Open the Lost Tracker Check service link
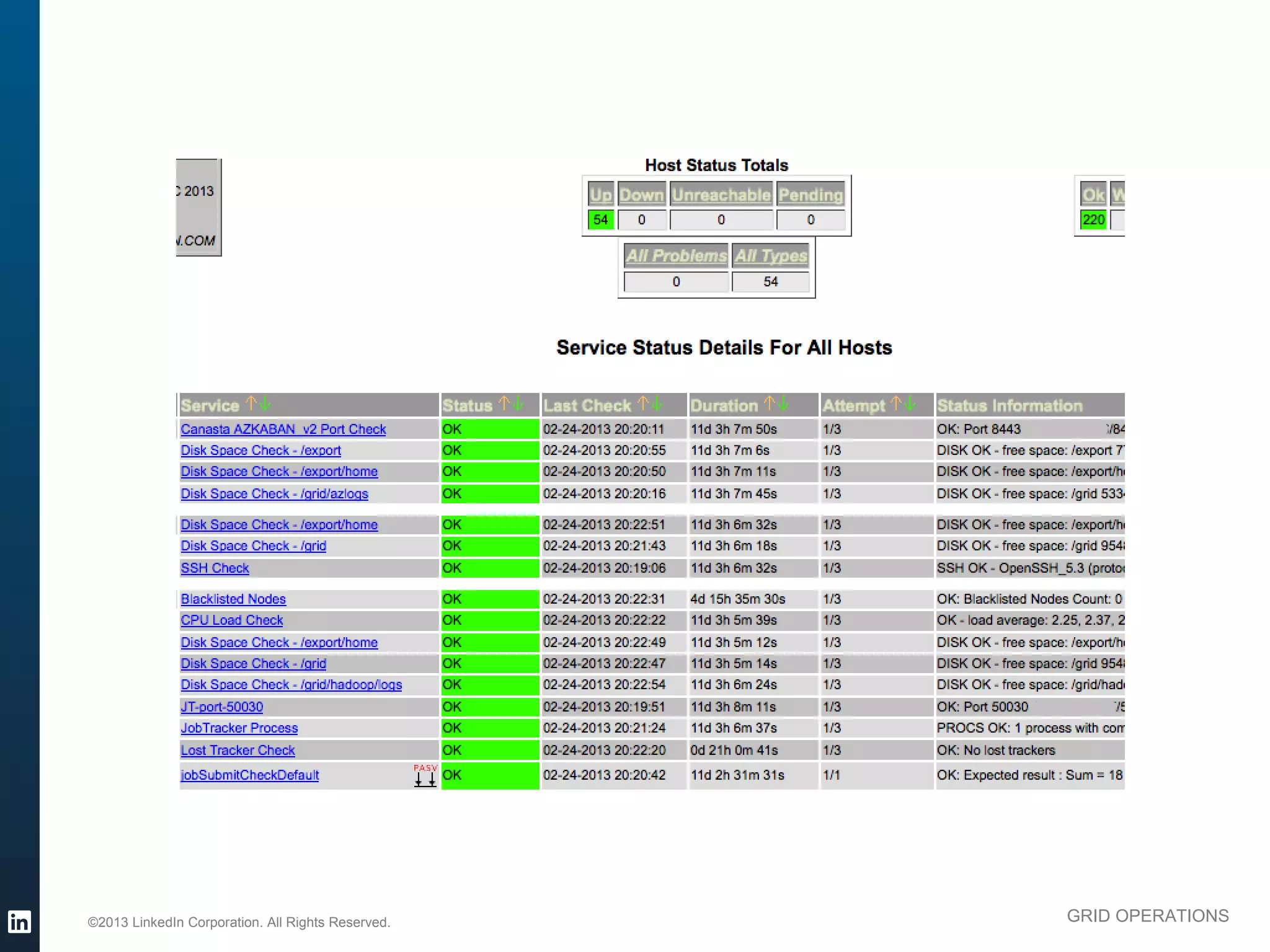 click(x=238, y=750)
